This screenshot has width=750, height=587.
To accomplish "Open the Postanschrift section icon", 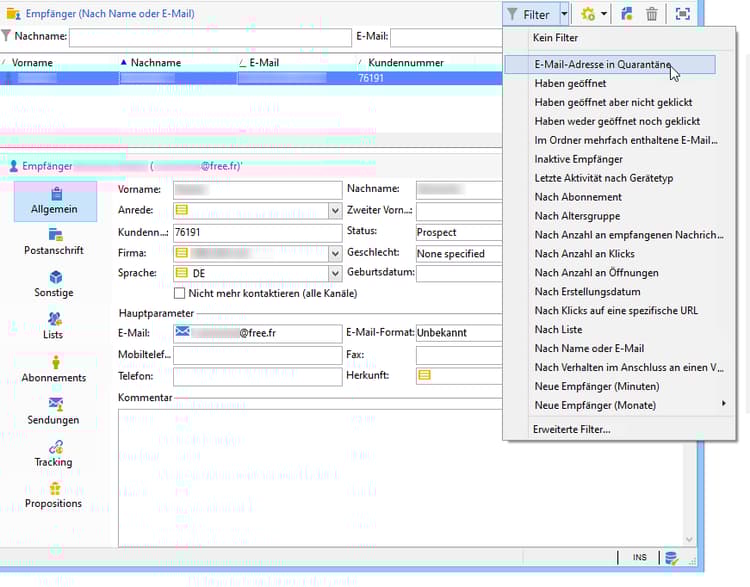I will coord(55,234).
